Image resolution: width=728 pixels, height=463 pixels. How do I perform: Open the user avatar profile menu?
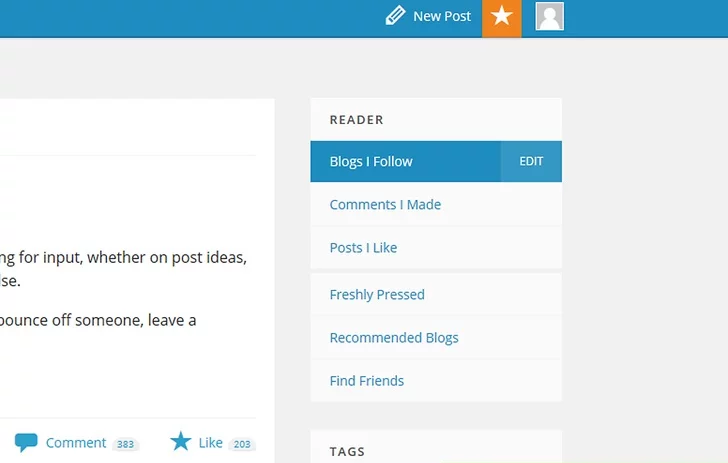click(x=549, y=16)
